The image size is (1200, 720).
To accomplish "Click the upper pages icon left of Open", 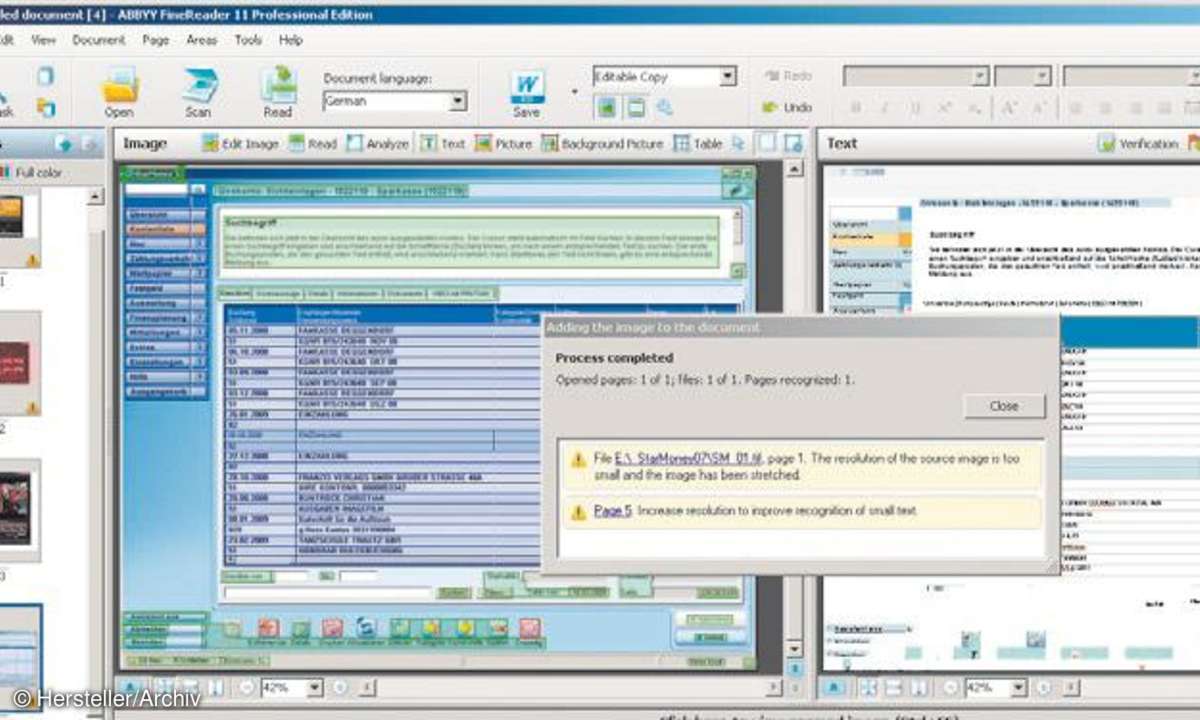I will [46, 76].
